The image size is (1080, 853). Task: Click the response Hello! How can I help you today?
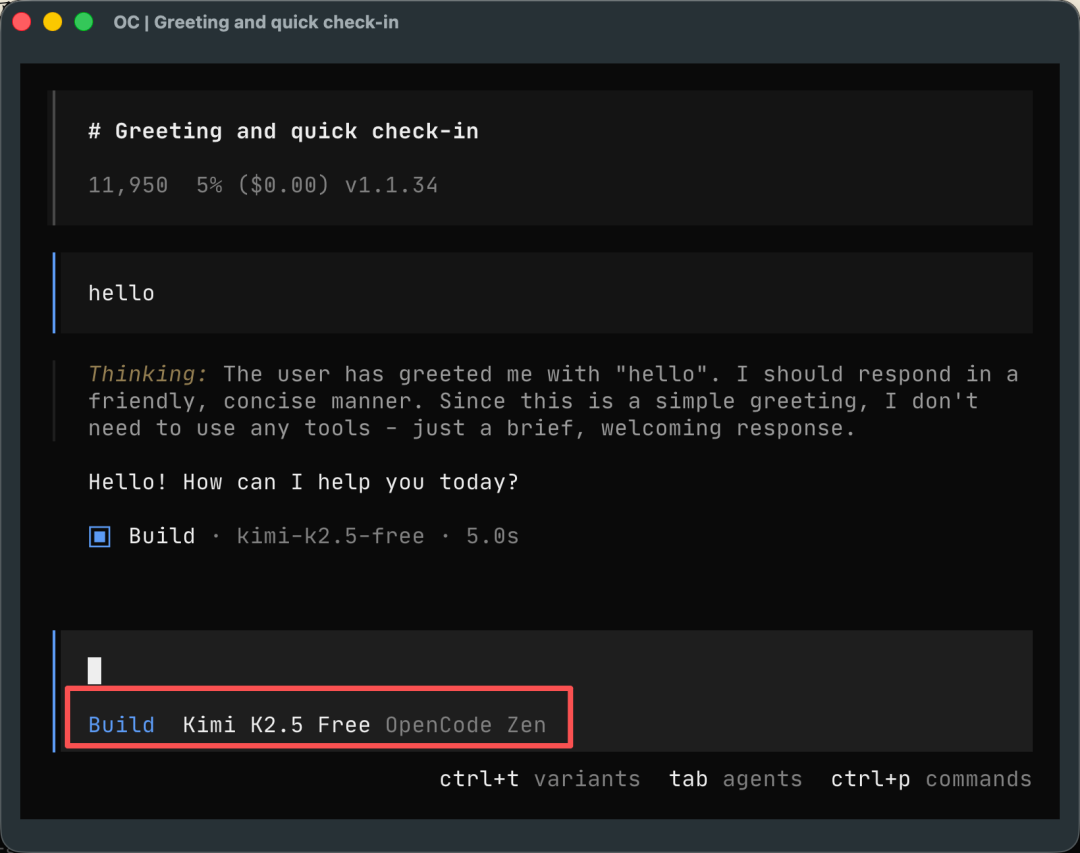303,483
